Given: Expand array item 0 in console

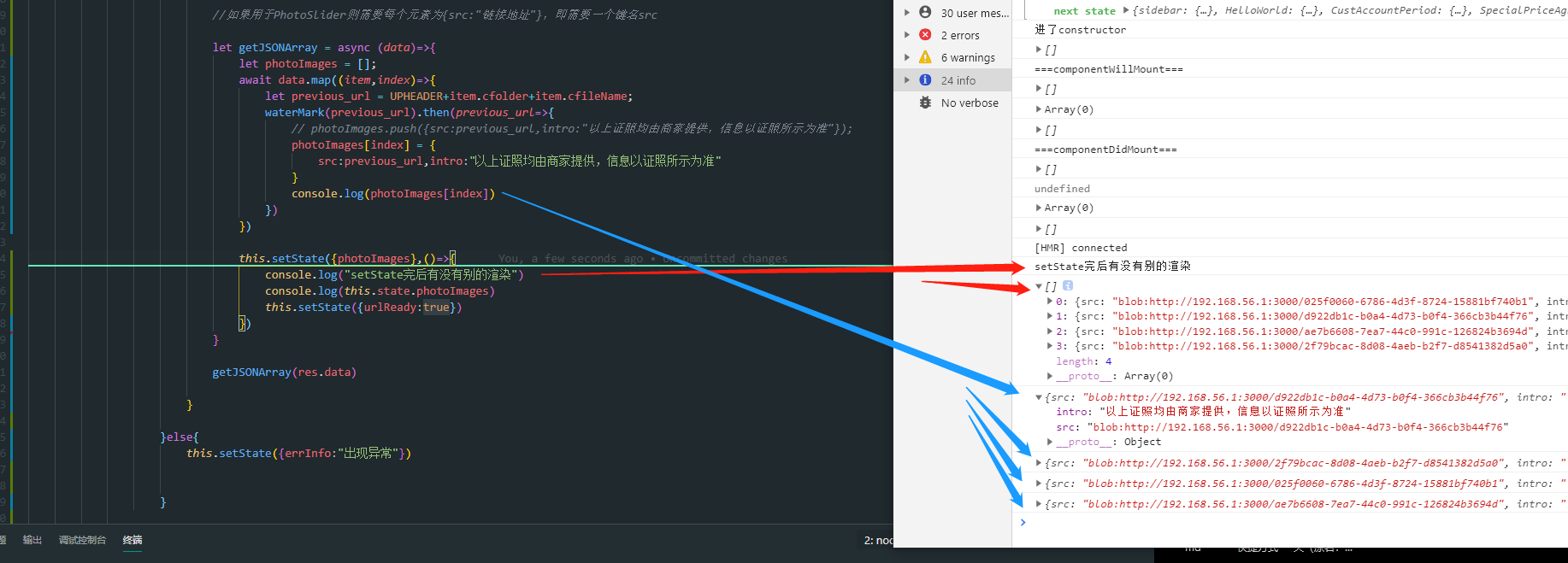Looking at the screenshot, I should [x=1050, y=302].
